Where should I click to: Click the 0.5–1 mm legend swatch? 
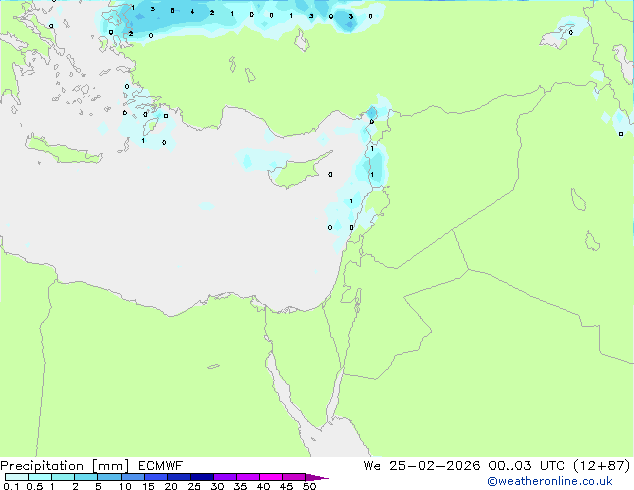click(x=40, y=477)
